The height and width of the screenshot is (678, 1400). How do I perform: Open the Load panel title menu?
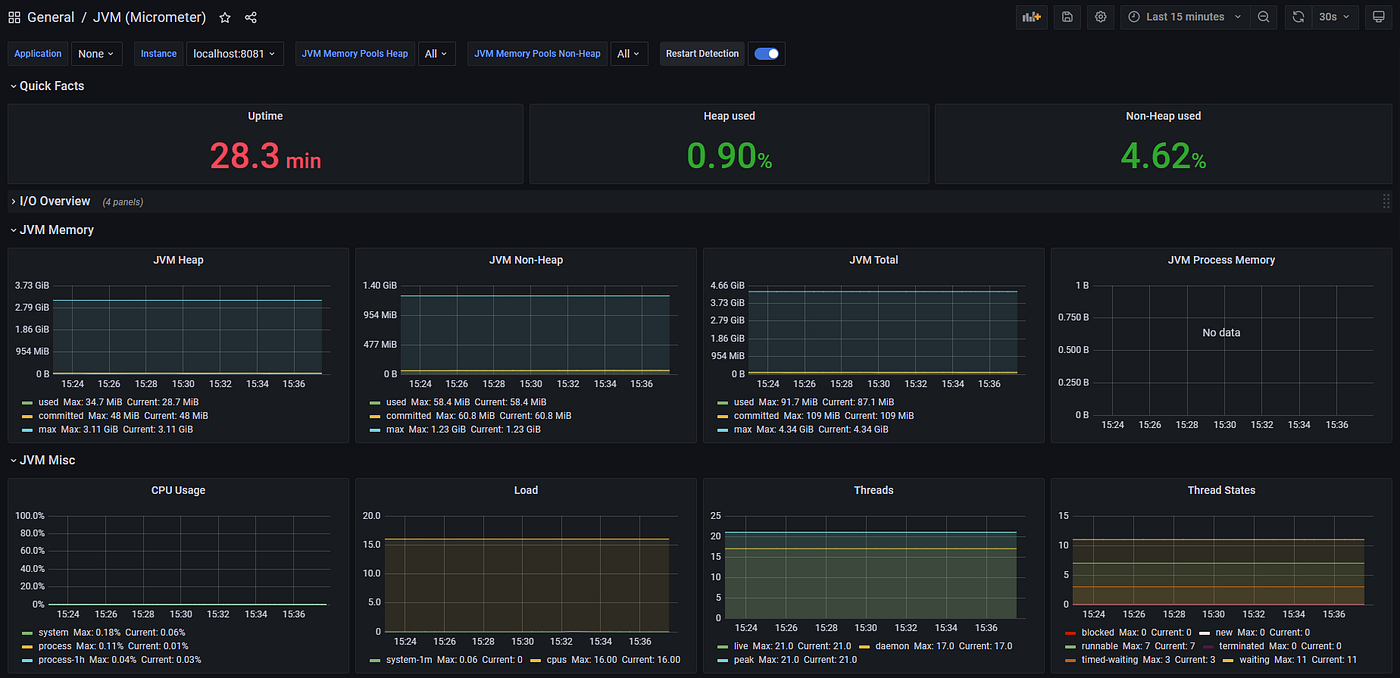tap(526, 490)
